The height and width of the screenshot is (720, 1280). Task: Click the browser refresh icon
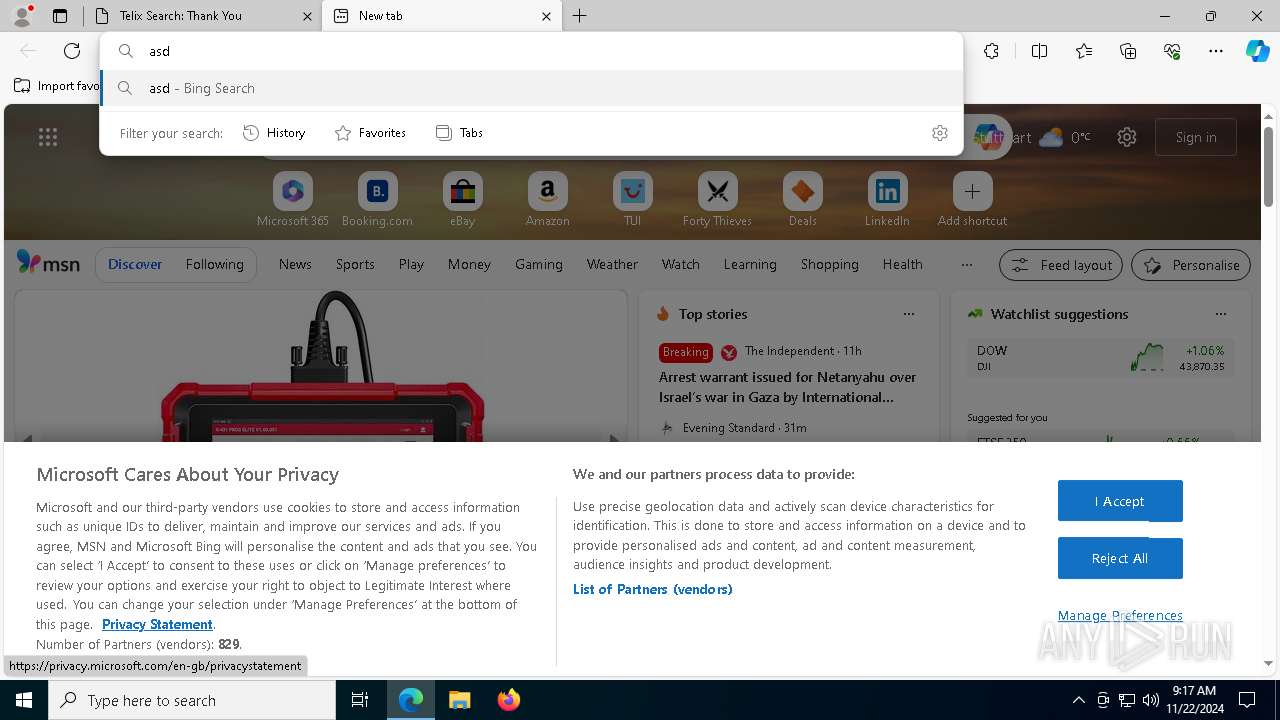tap(72, 51)
